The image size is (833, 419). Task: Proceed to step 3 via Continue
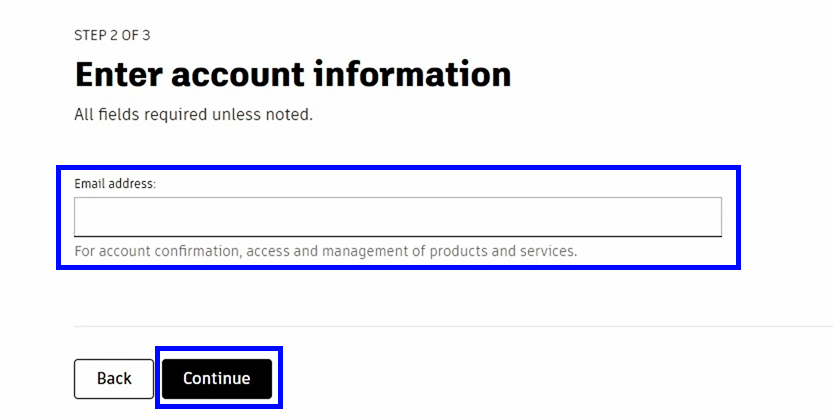pos(217,379)
